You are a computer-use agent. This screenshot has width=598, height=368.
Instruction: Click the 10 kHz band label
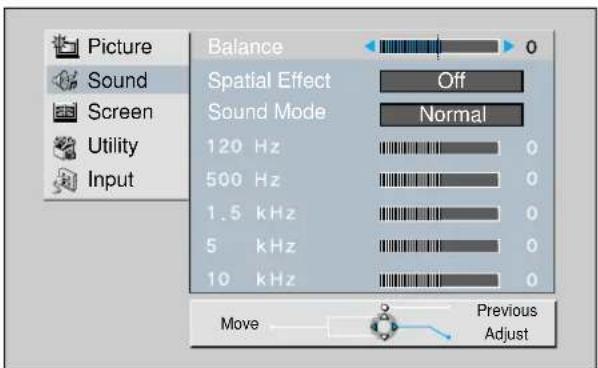point(251,279)
